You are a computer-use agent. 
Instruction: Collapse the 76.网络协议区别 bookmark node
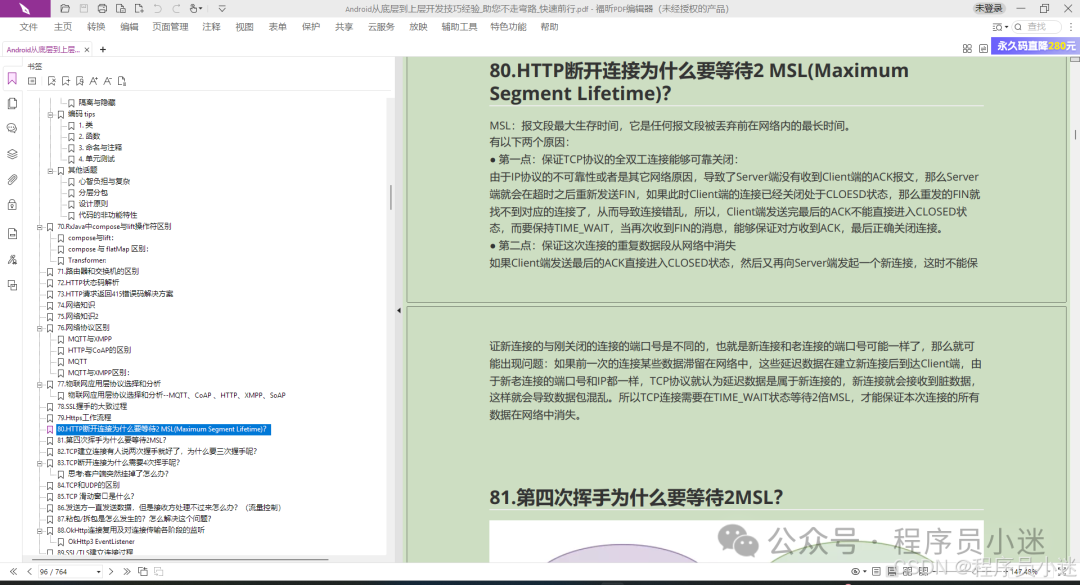click(x=40, y=328)
